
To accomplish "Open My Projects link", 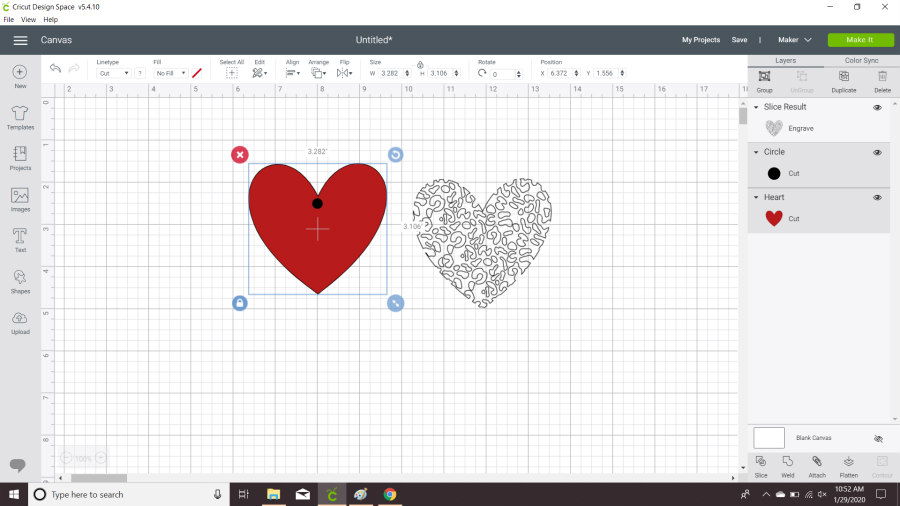I will coord(700,40).
